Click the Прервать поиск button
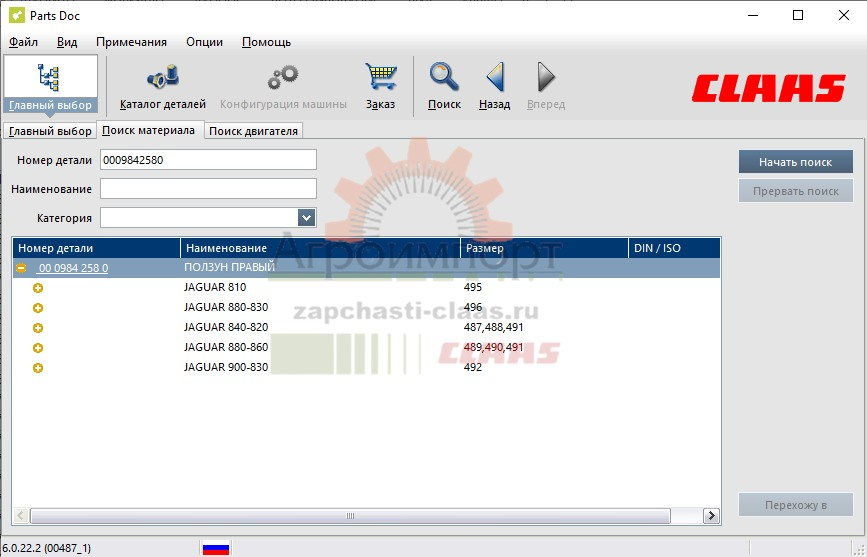 tap(795, 191)
